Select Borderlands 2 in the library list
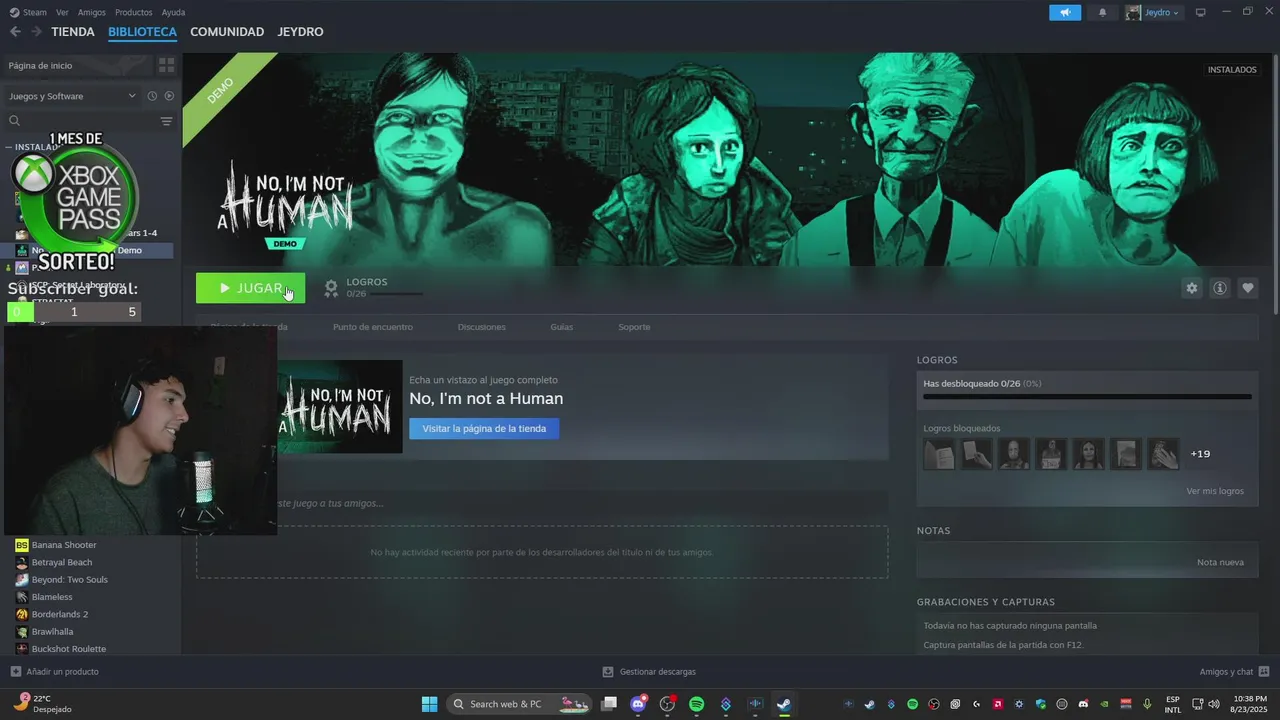The height and width of the screenshot is (720, 1280). pyautogui.click(x=60, y=614)
